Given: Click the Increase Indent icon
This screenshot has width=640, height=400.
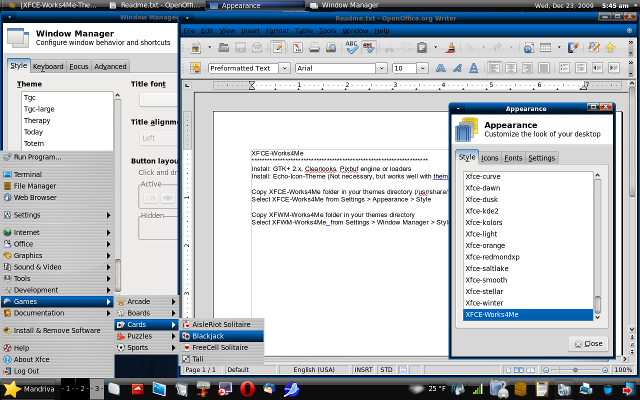Looking at the screenshot, I should (614, 68).
